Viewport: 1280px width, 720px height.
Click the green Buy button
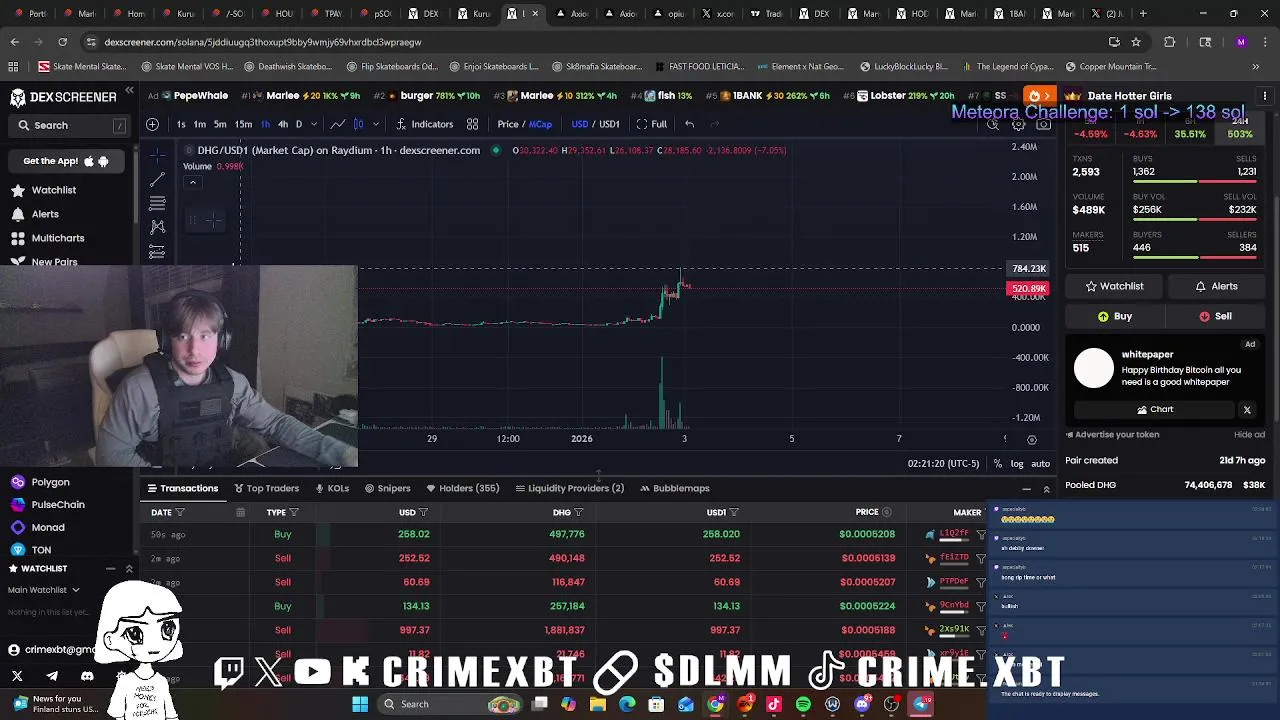point(1114,316)
